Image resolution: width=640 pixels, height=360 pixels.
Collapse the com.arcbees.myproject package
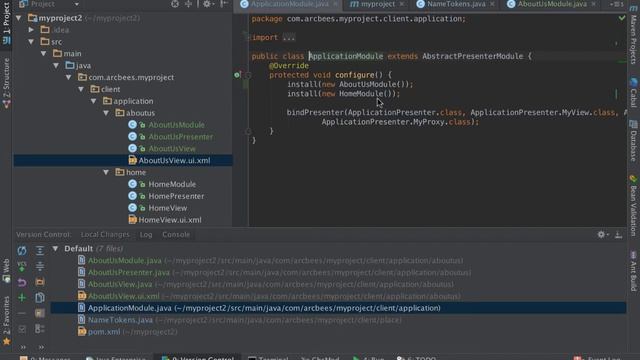69,77
